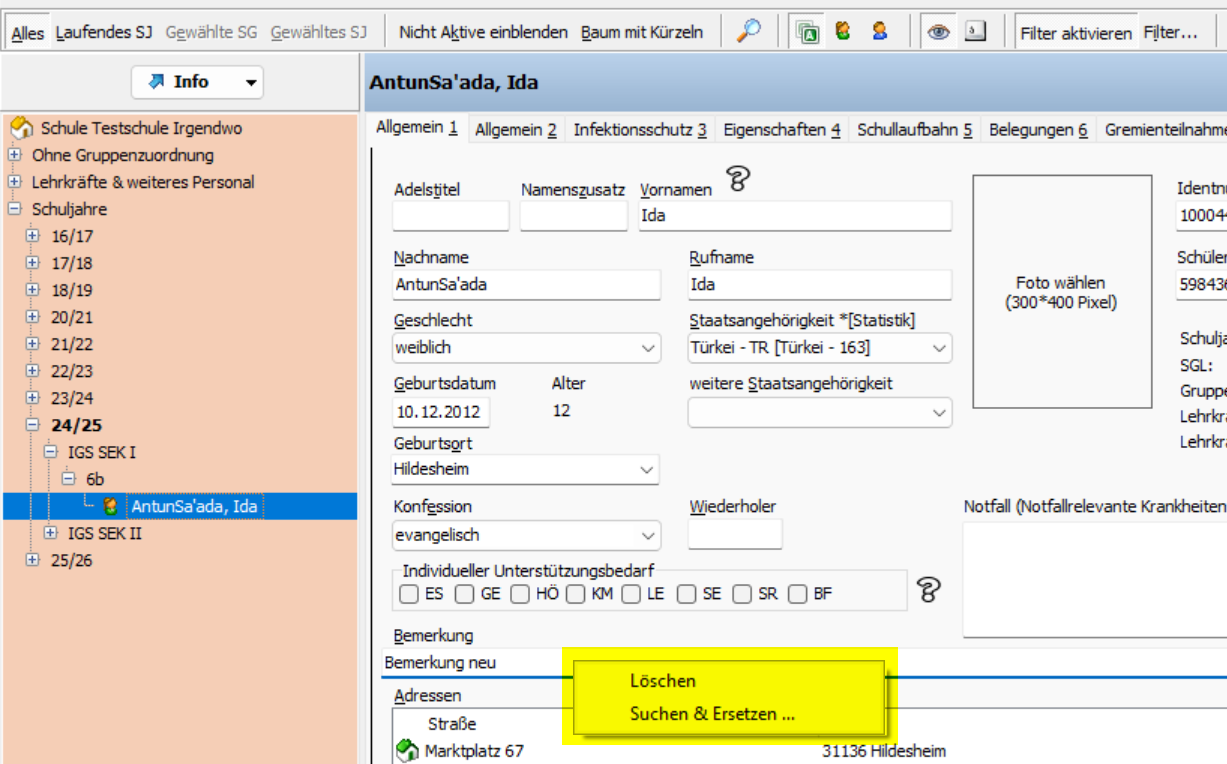Click the small key-shaped toolbar icon
The height and width of the screenshot is (764, 1227).
(x=974, y=31)
